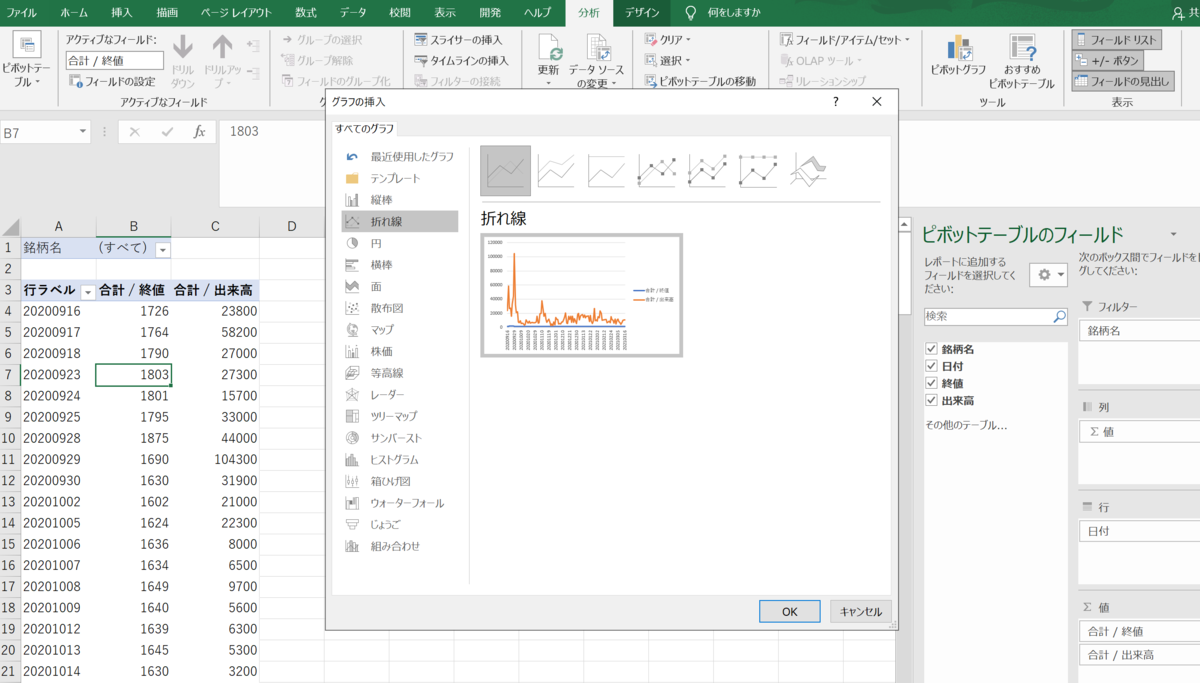Select レーダー radar chart category

[x=400, y=395]
